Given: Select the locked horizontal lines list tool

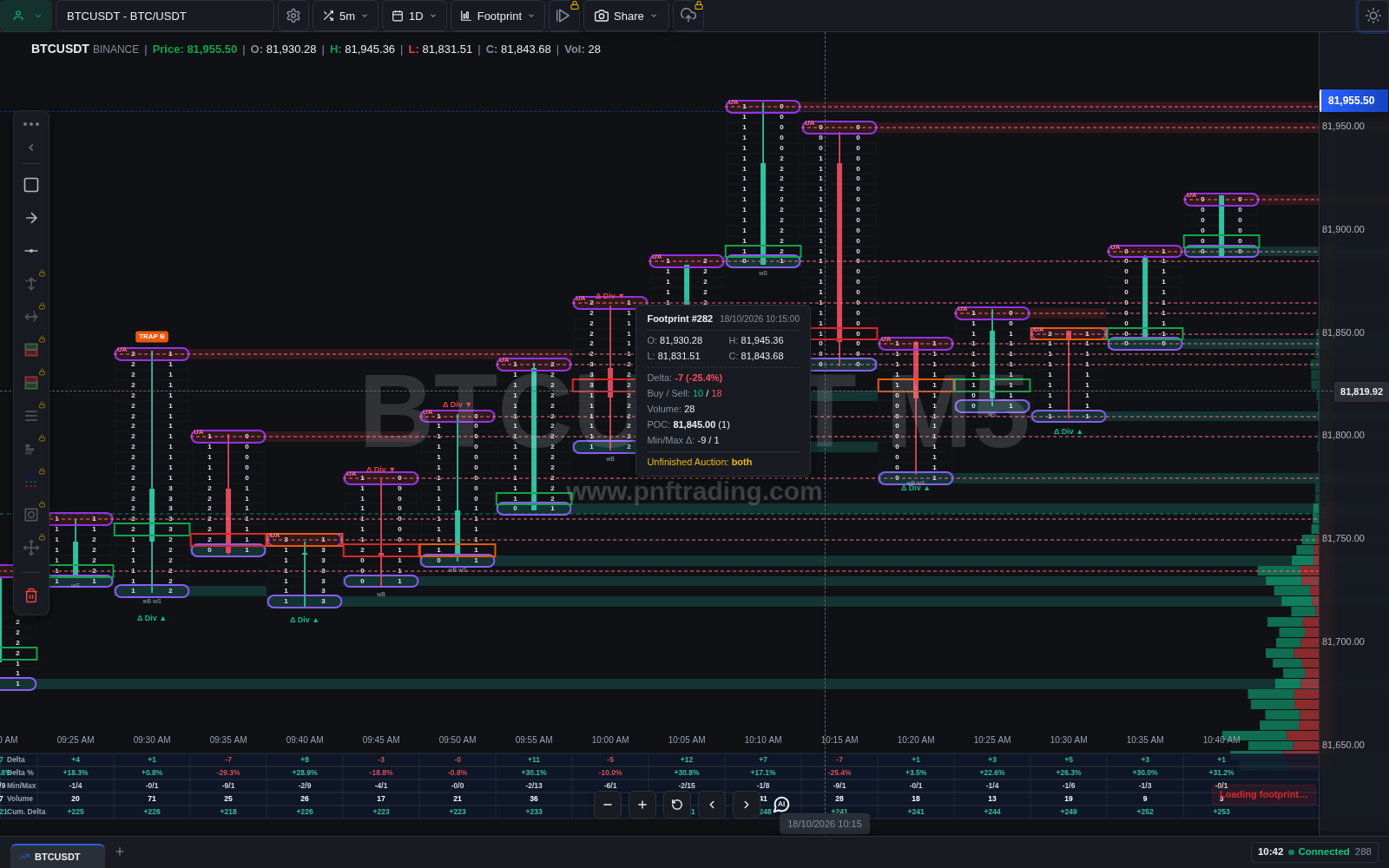Looking at the screenshot, I should pos(31,416).
